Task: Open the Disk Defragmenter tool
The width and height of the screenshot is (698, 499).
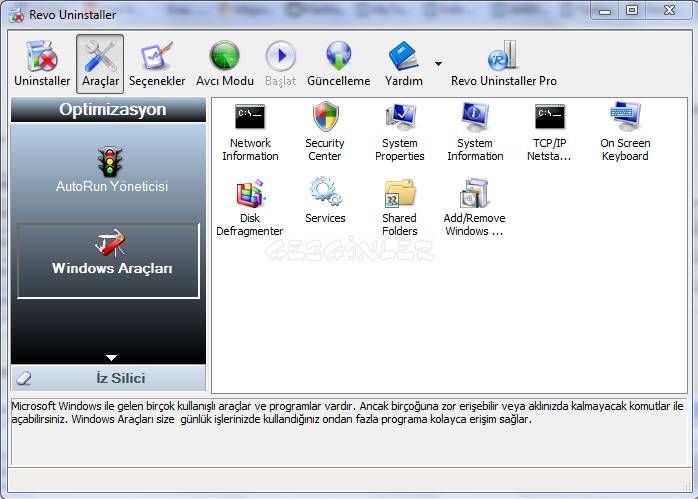Action: coord(250,207)
